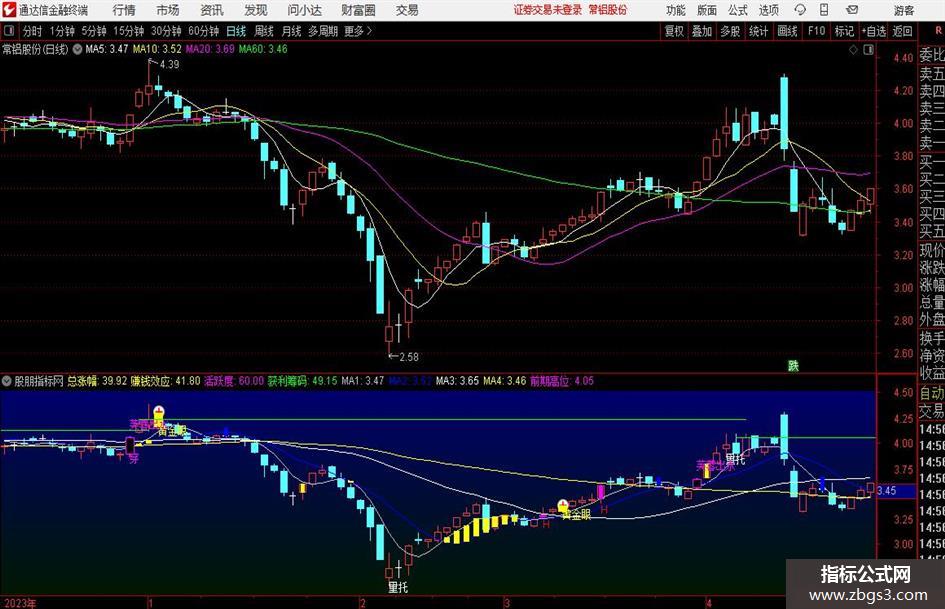Click the 常铝股份 stock name link
This screenshot has height=609, width=945.
608,10
